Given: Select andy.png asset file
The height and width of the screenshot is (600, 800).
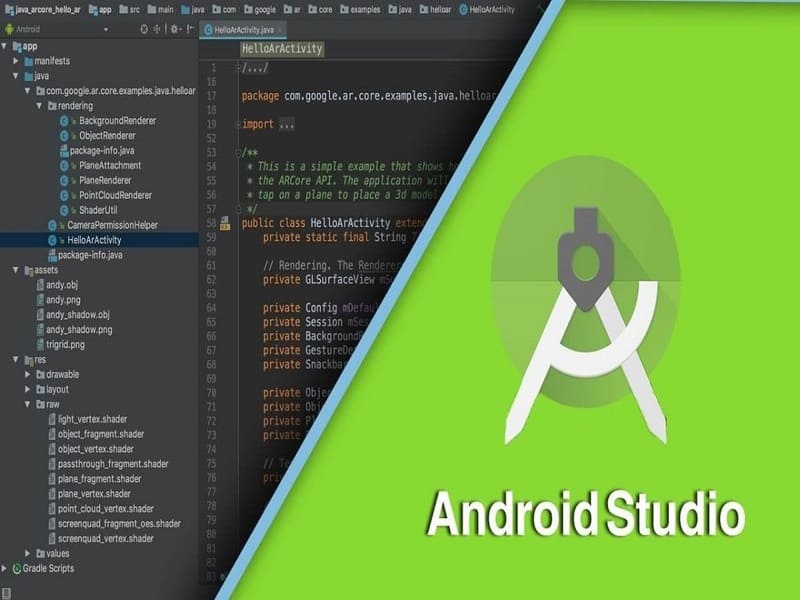Looking at the screenshot, I should (59, 300).
